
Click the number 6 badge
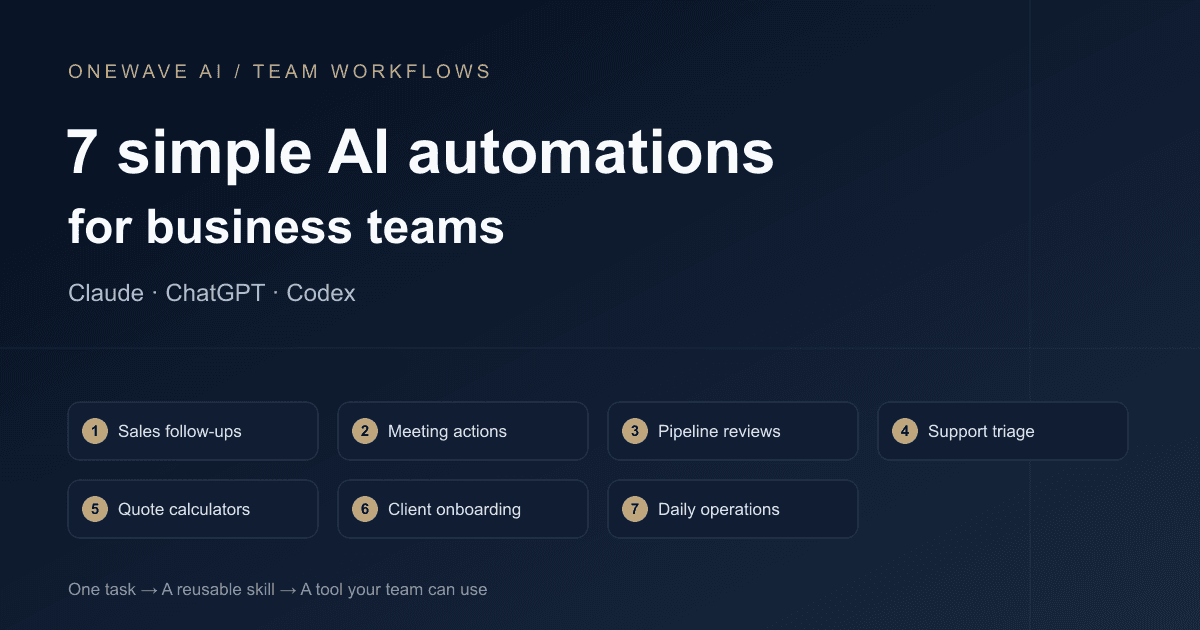click(365, 509)
